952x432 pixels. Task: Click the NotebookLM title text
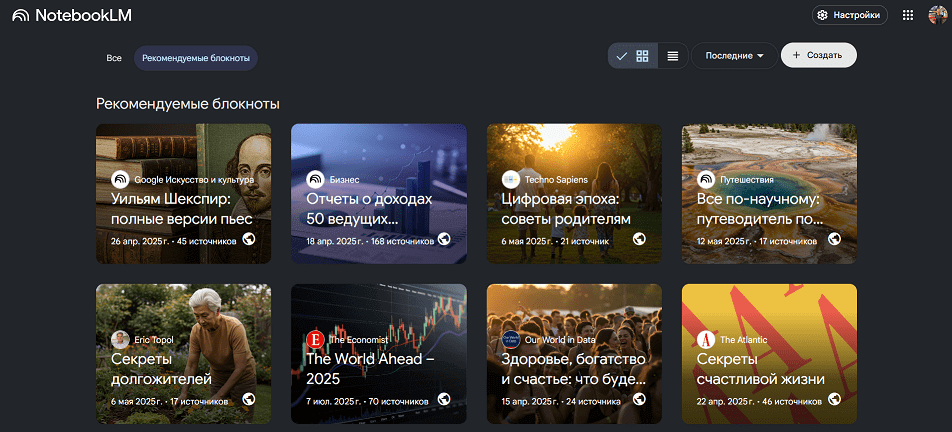(83, 16)
